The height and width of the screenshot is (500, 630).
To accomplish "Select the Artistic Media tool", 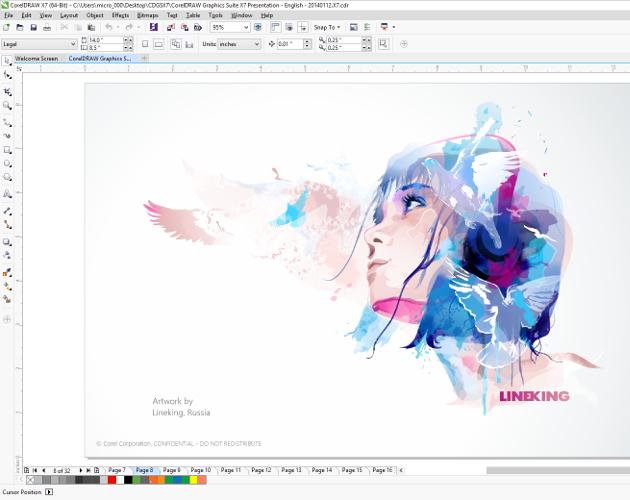I will point(7,136).
